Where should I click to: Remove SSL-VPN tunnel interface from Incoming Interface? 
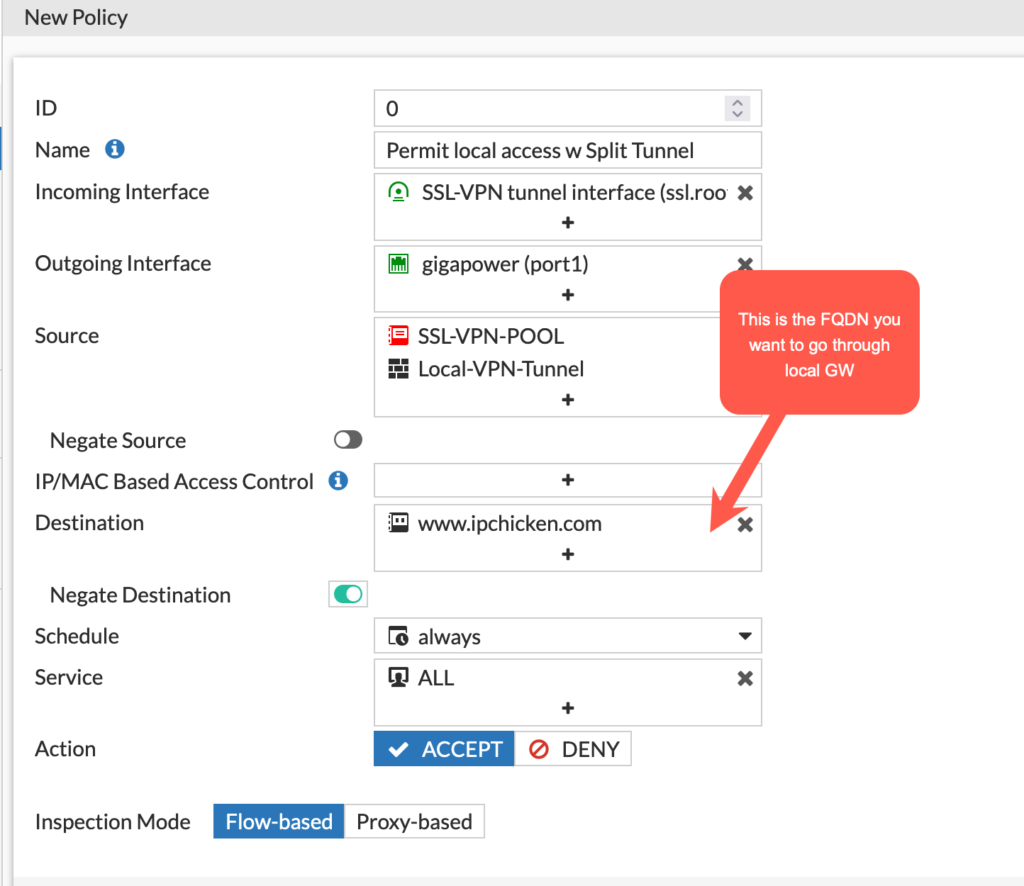(x=745, y=193)
